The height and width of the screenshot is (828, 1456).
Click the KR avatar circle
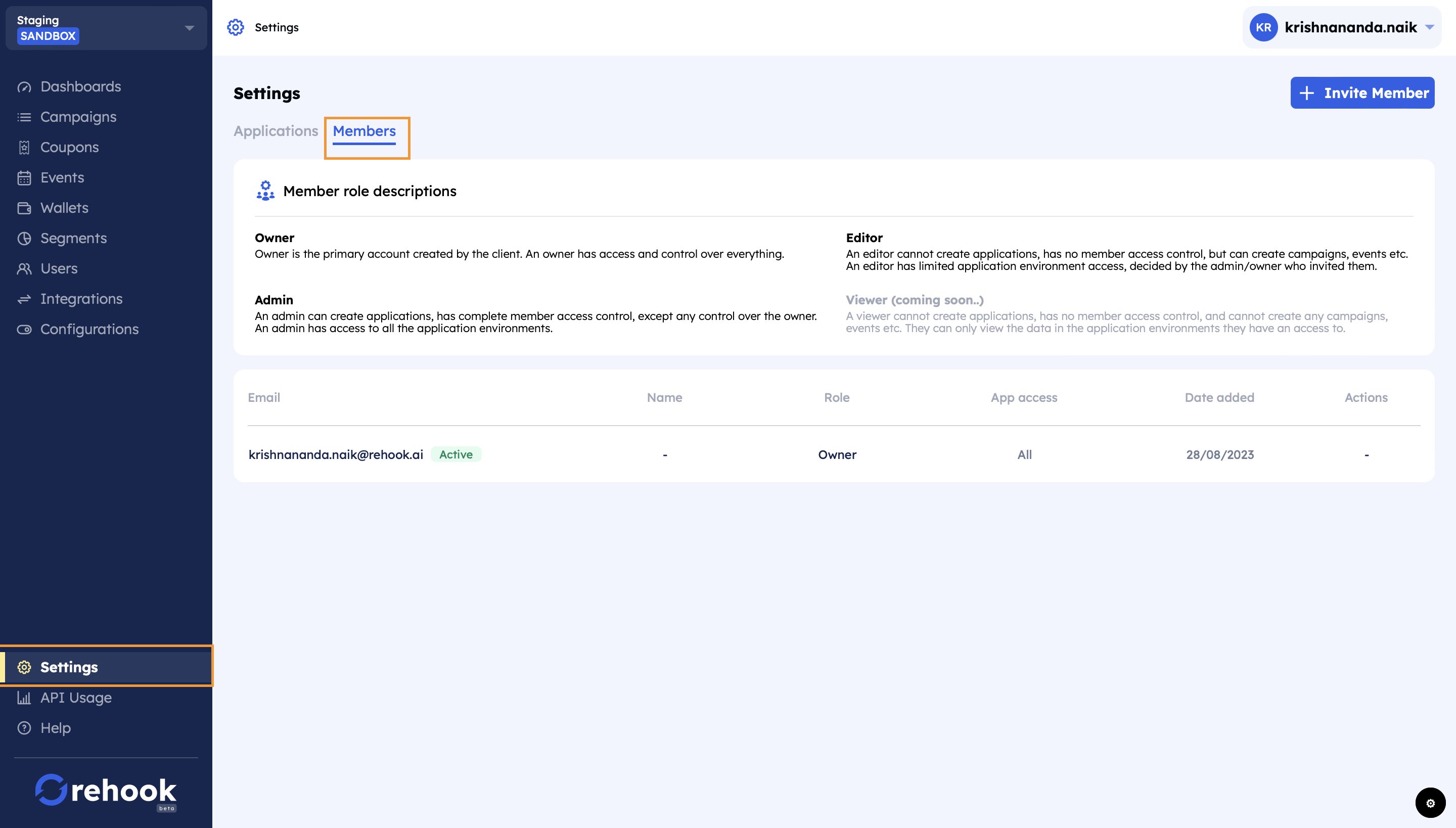coord(1263,27)
